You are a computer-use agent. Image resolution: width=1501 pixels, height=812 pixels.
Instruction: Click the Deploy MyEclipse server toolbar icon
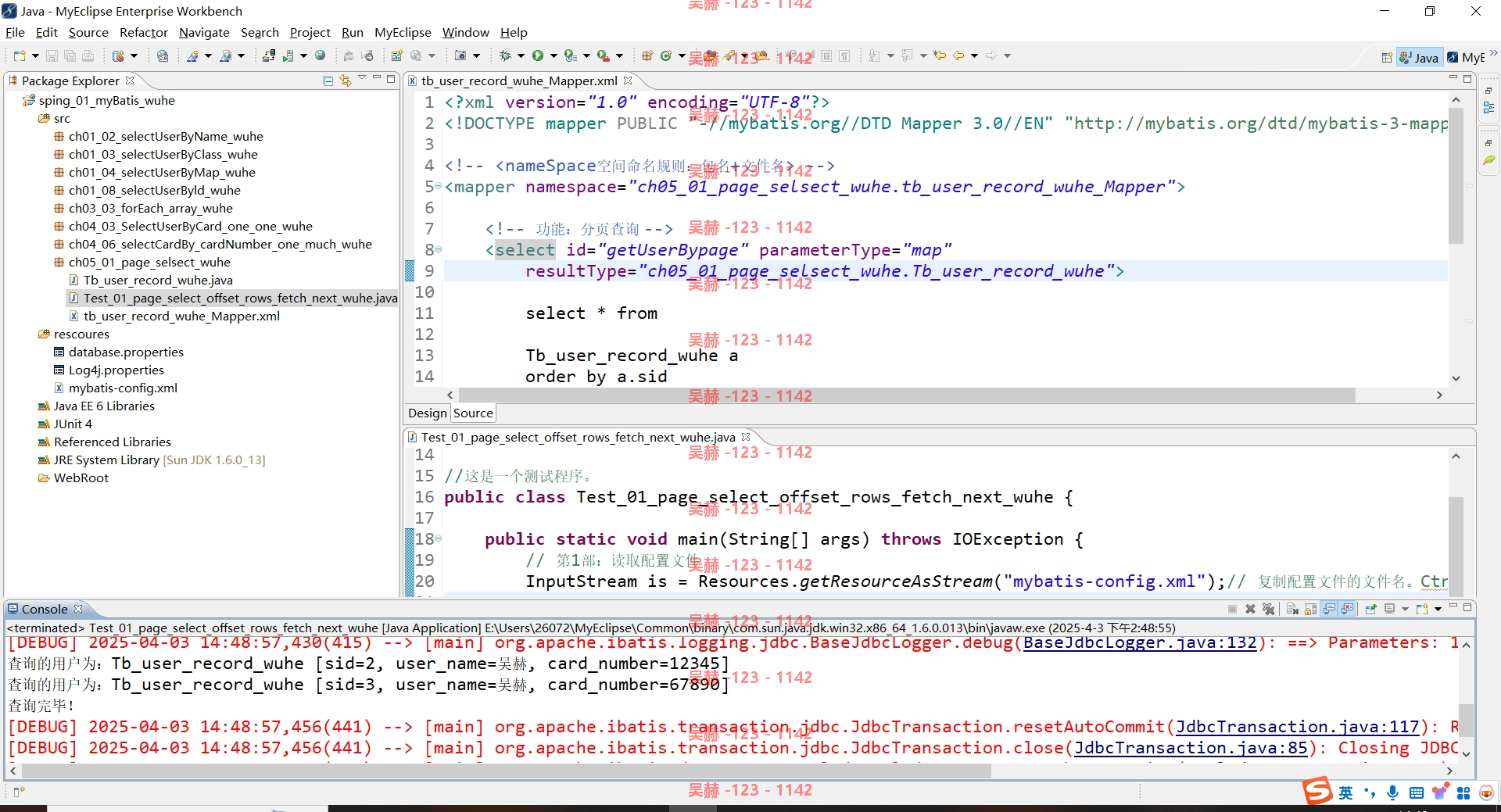(269, 55)
